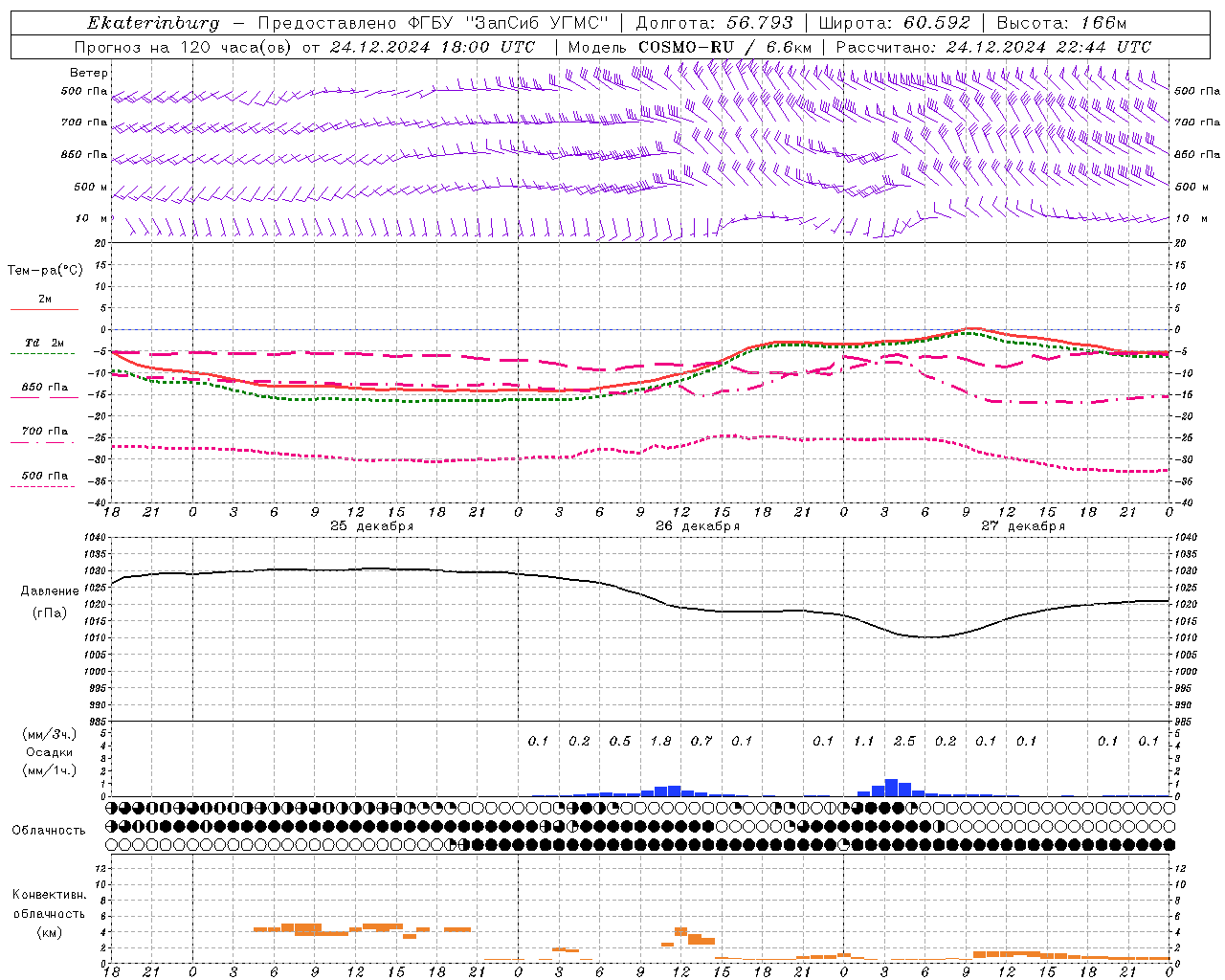Click the '(мм/3ч.)' precipitation unit label

pyautogui.click(x=50, y=735)
